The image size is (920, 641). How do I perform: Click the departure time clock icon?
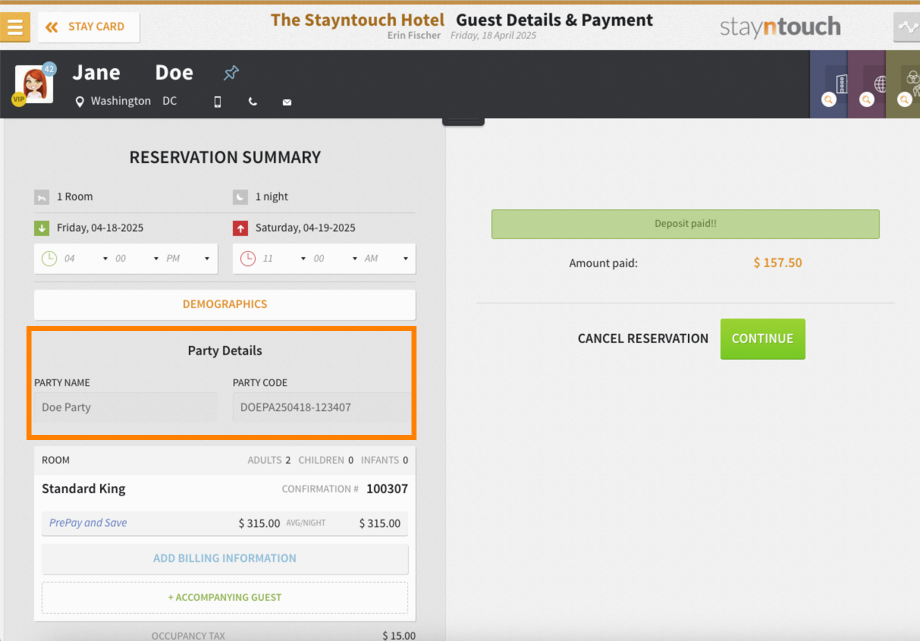click(248, 258)
